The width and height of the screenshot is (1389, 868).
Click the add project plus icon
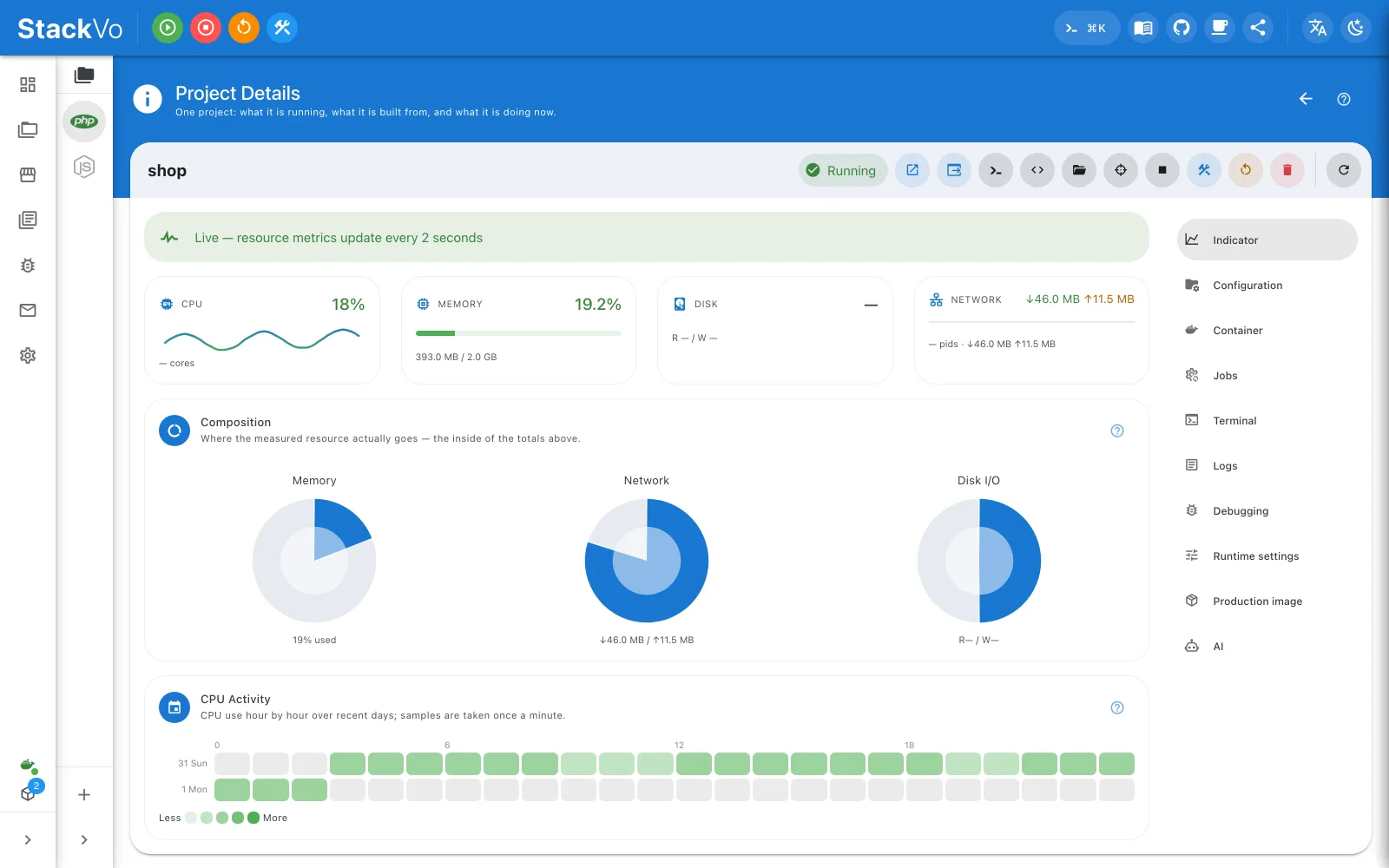(x=84, y=794)
